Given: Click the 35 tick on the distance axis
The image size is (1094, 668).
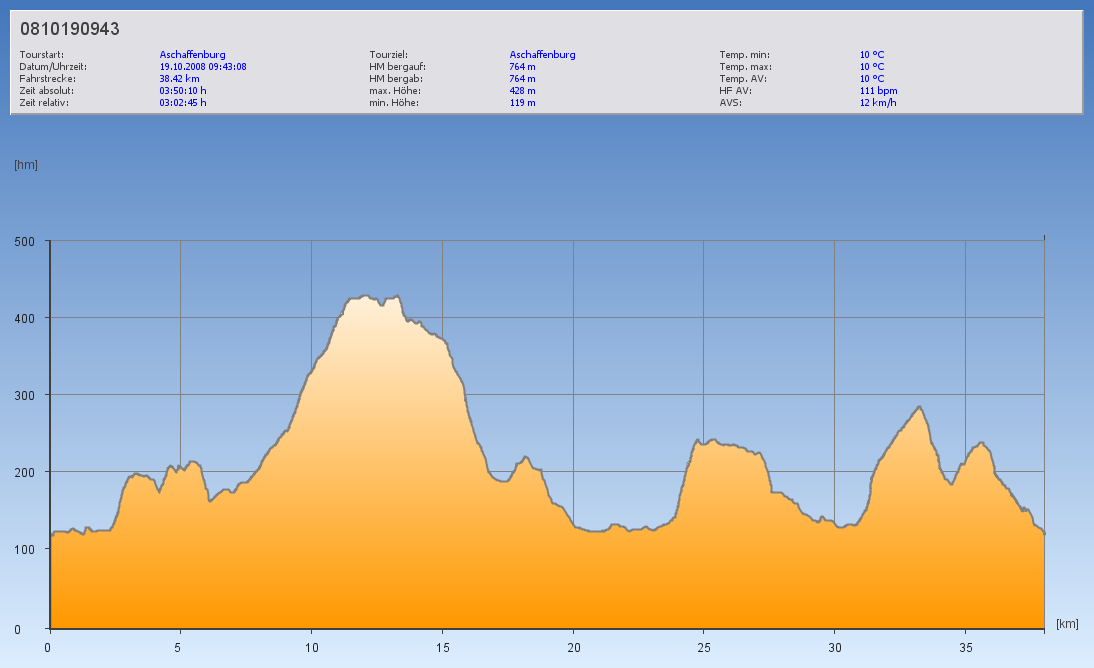Looking at the screenshot, I should (x=965, y=647).
